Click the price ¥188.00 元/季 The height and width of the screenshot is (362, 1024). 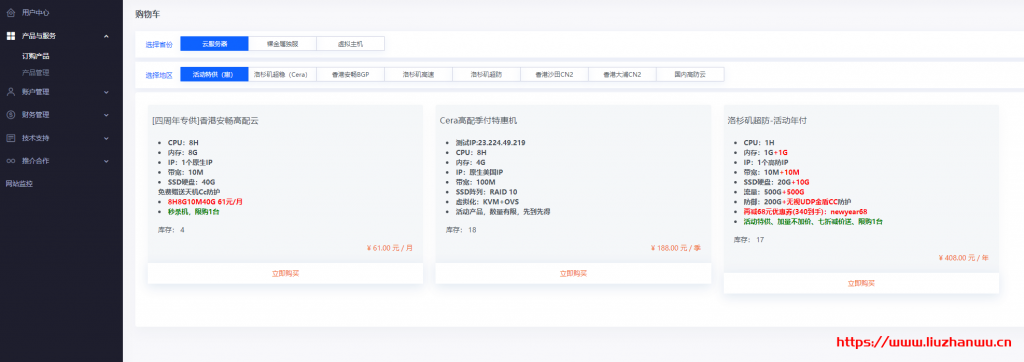pyautogui.click(x=675, y=248)
